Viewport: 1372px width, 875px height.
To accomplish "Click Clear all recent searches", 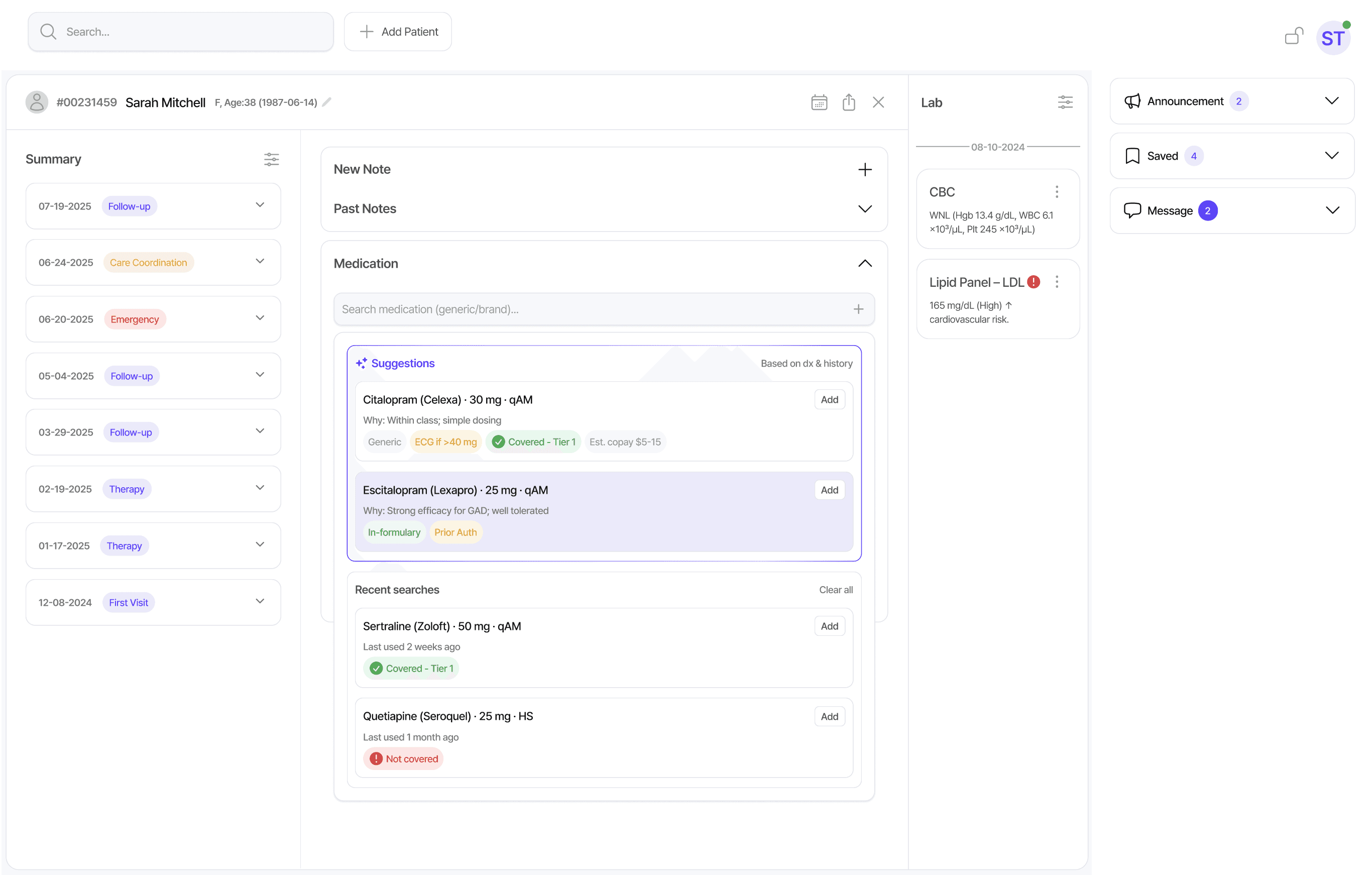I will point(835,589).
